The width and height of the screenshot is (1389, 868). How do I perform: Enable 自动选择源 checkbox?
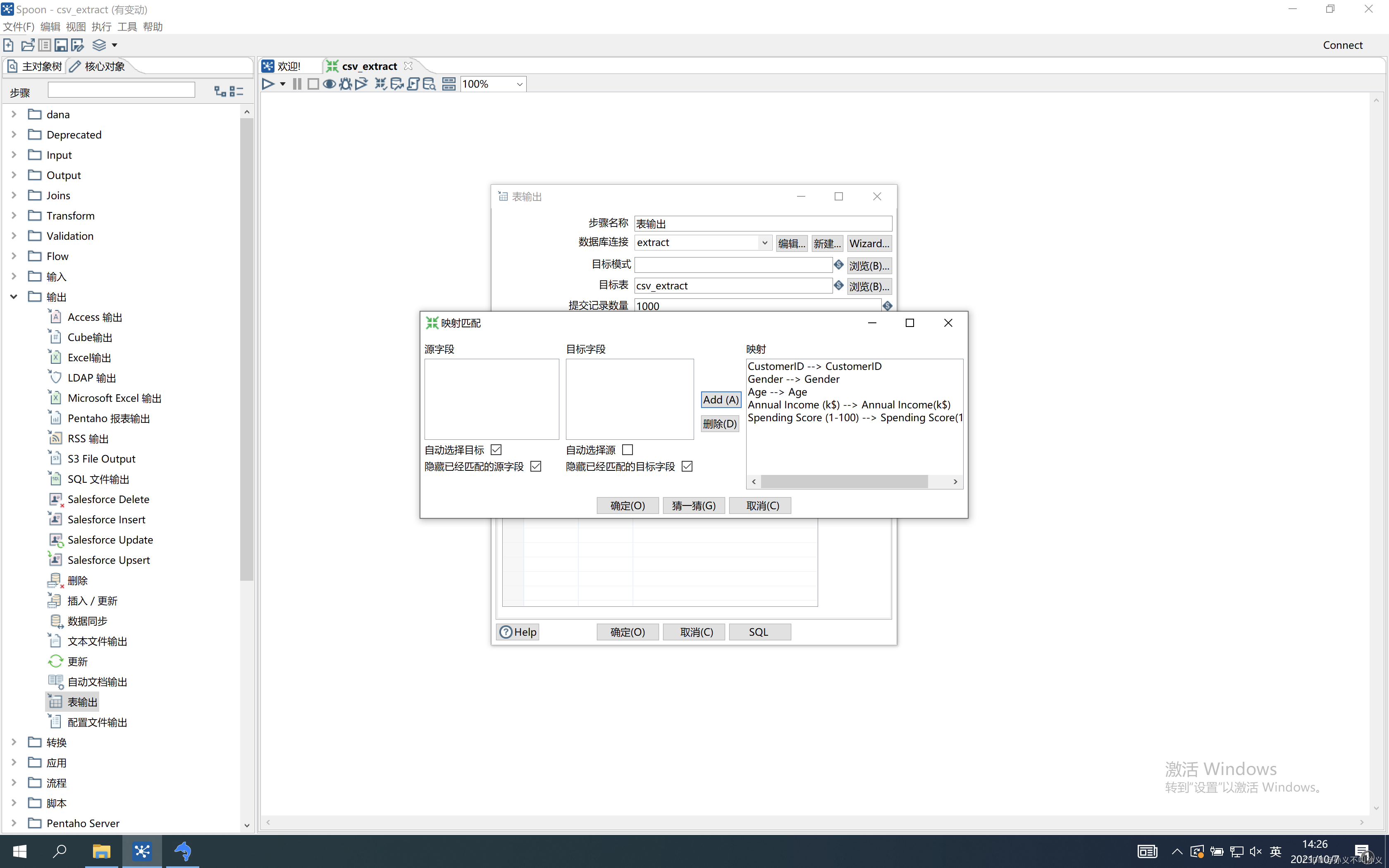click(x=628, y=450)
